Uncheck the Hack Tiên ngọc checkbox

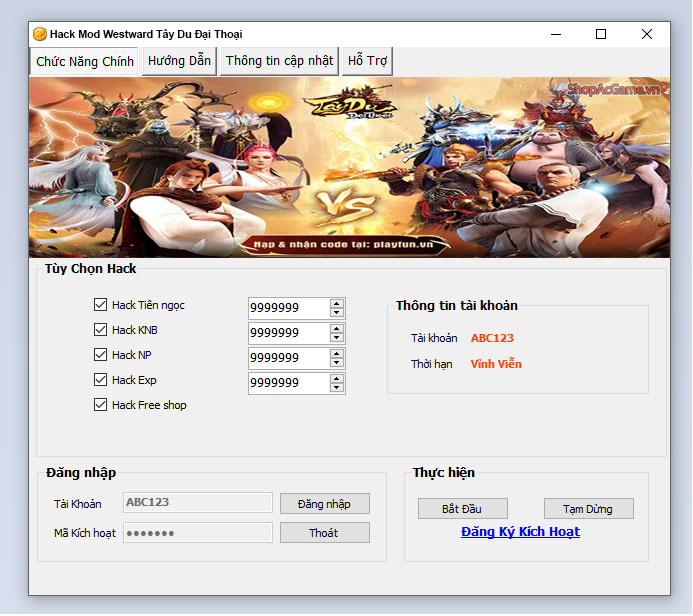click(100, 304)
